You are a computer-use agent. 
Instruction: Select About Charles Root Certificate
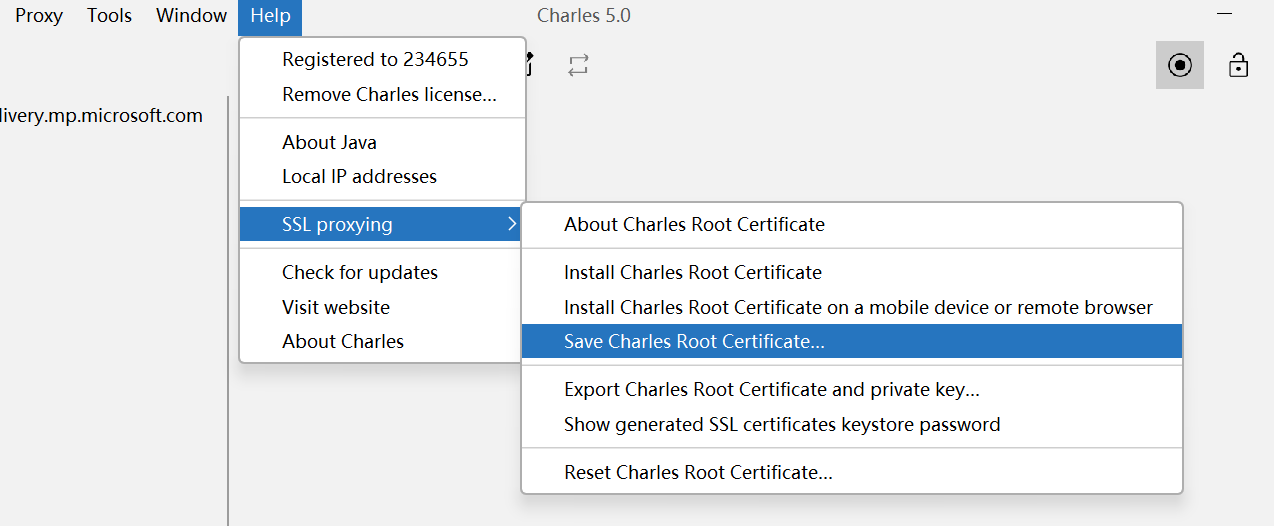tap(852, 224)
